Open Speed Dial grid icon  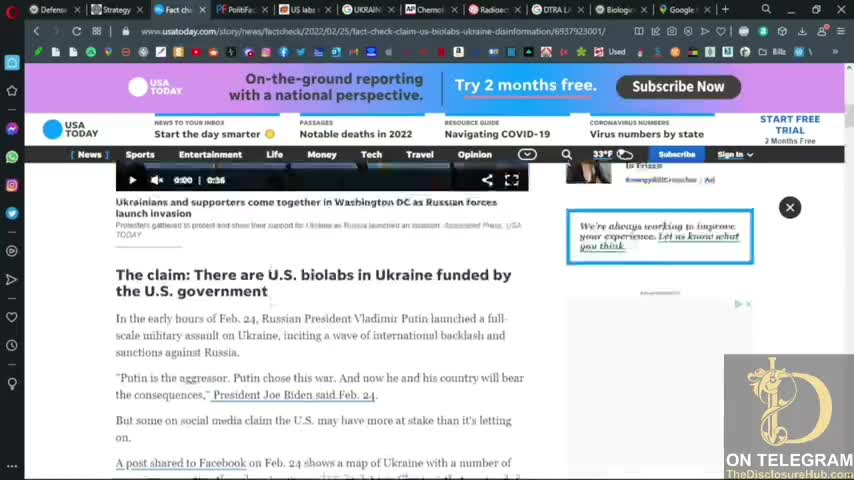[x=97, y=32]
